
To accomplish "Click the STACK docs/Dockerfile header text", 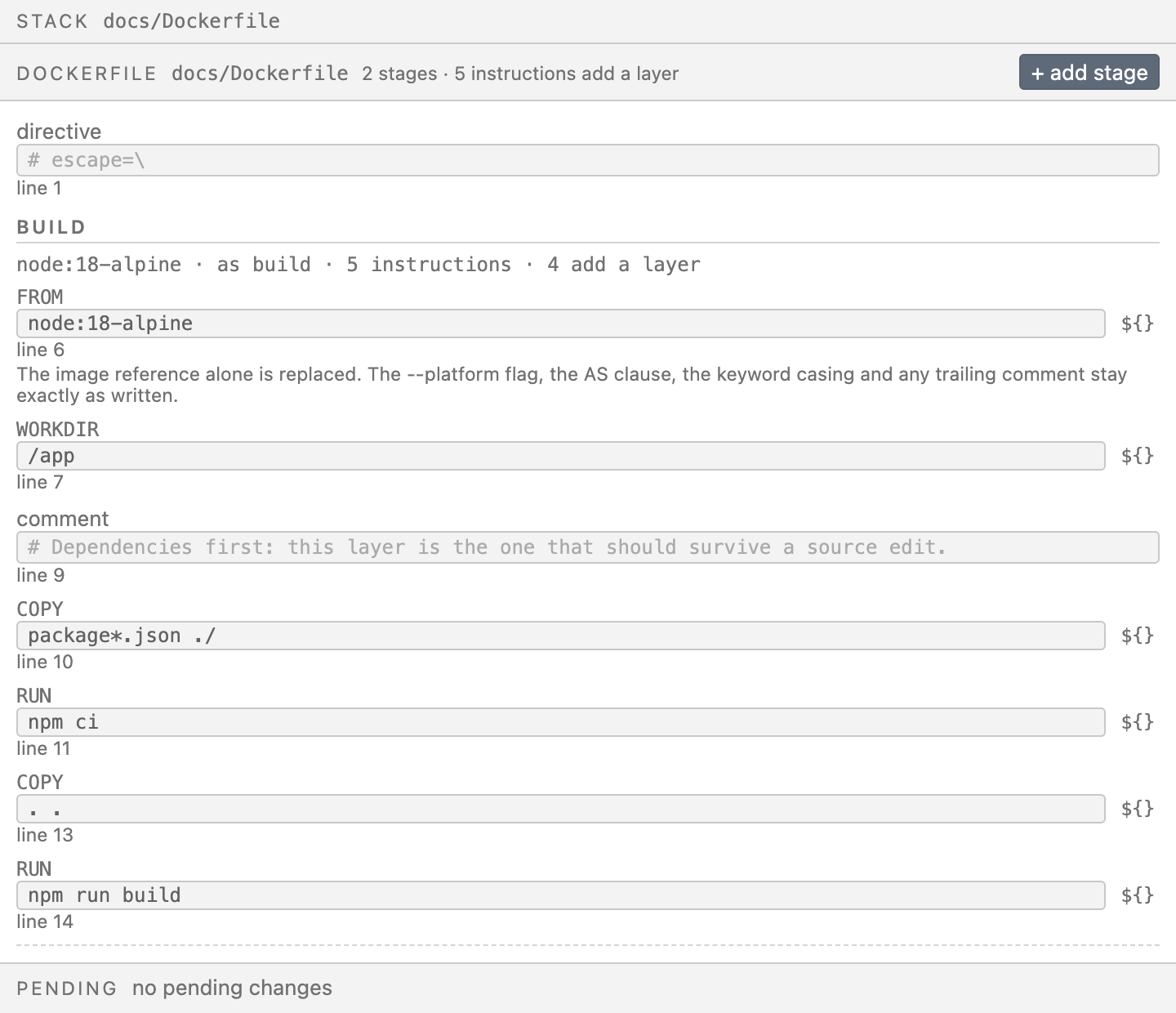I will point(149,21).
